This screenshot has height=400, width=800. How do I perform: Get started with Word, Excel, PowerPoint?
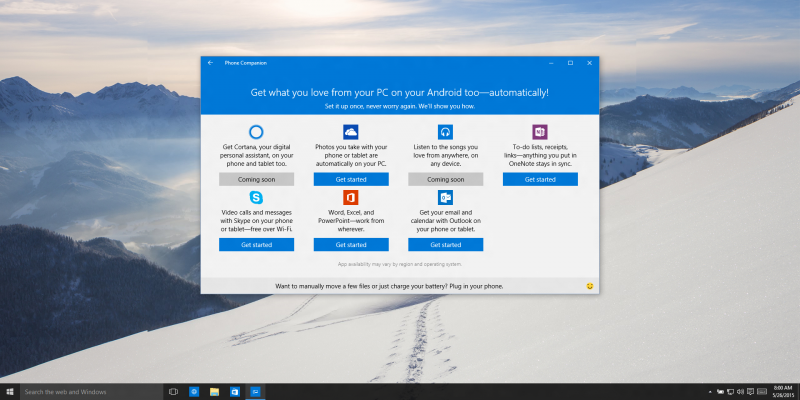tap(351, 244)
